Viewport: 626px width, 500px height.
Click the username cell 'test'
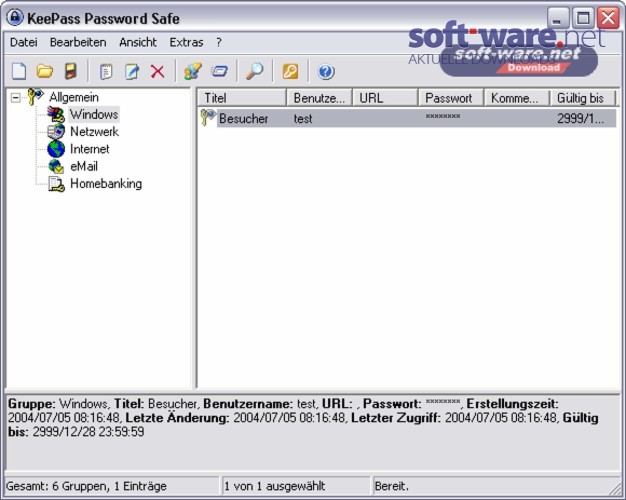(x=303, y=119)
